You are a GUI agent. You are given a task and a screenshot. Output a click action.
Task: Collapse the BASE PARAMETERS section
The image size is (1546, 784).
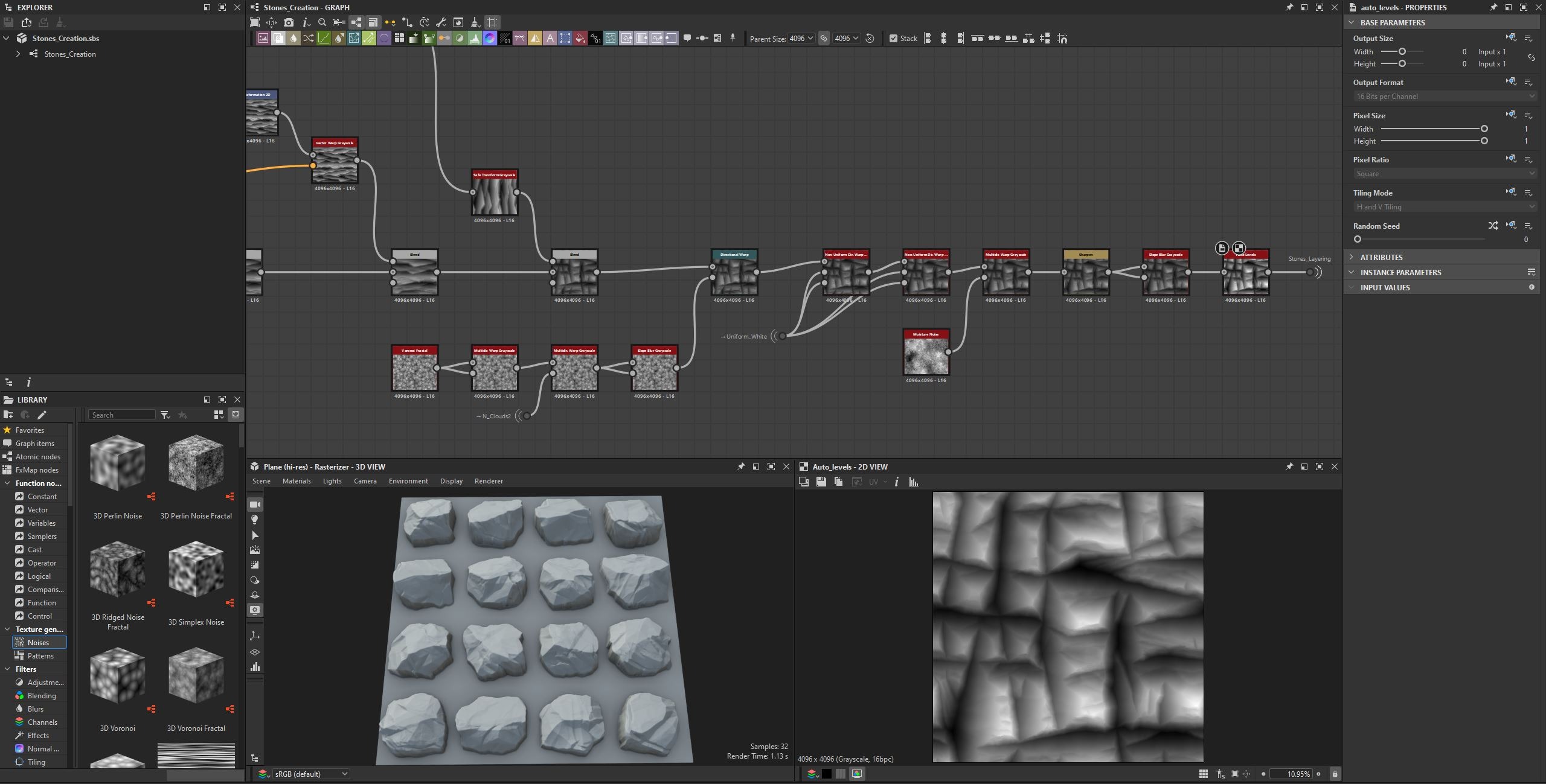(x=1352, y=22)
